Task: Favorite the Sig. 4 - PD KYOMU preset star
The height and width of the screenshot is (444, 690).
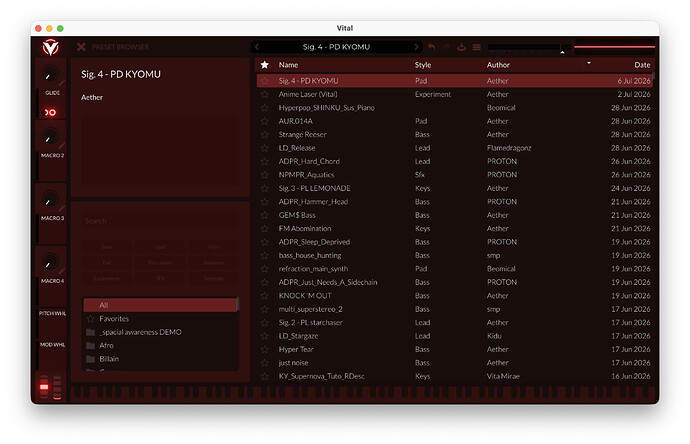Action: click(x=264, y=81)
